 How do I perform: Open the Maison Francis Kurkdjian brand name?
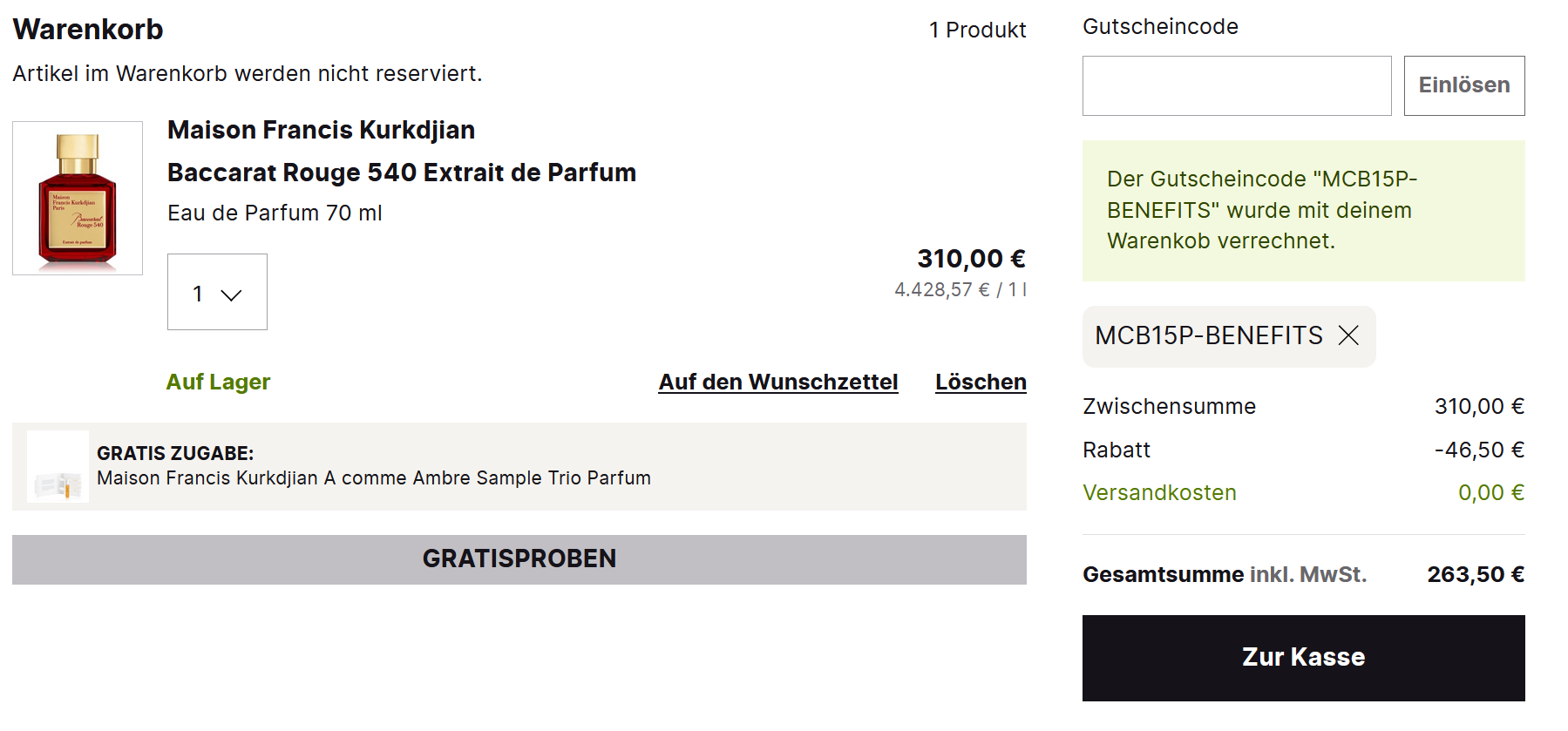pyautogui.click(x=321, y=131)
